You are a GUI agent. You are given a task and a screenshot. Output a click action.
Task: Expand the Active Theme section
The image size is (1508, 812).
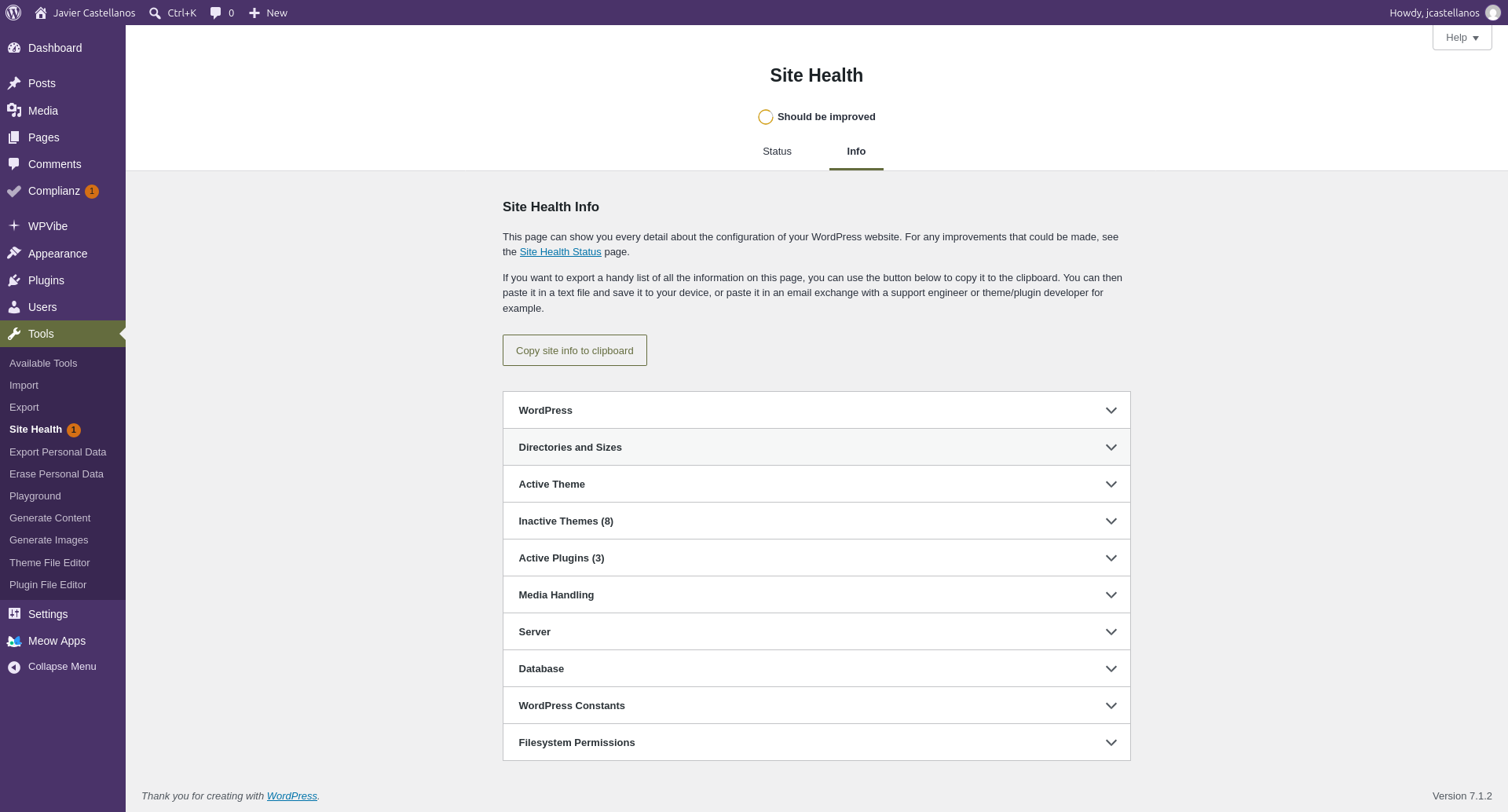tap(817, 484)
